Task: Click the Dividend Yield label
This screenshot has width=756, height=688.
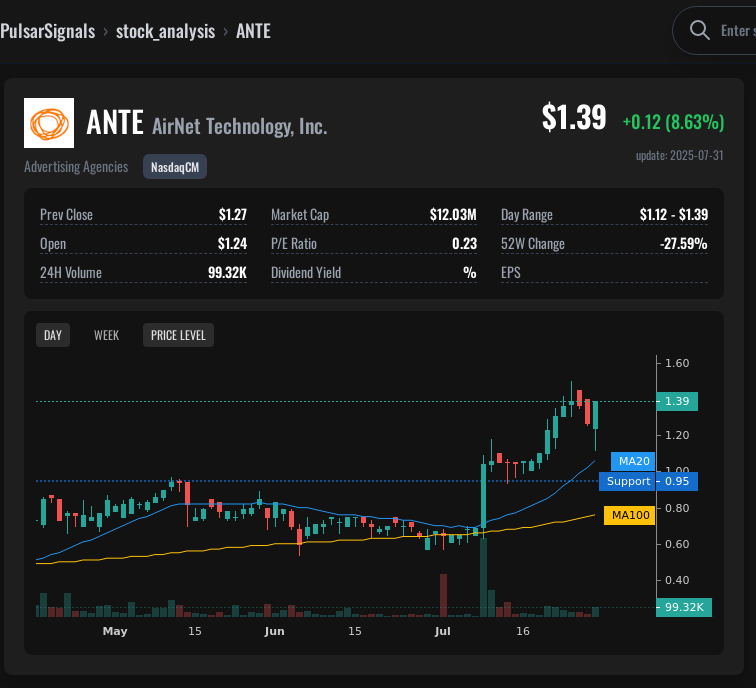Action: (x=306, y=272)
